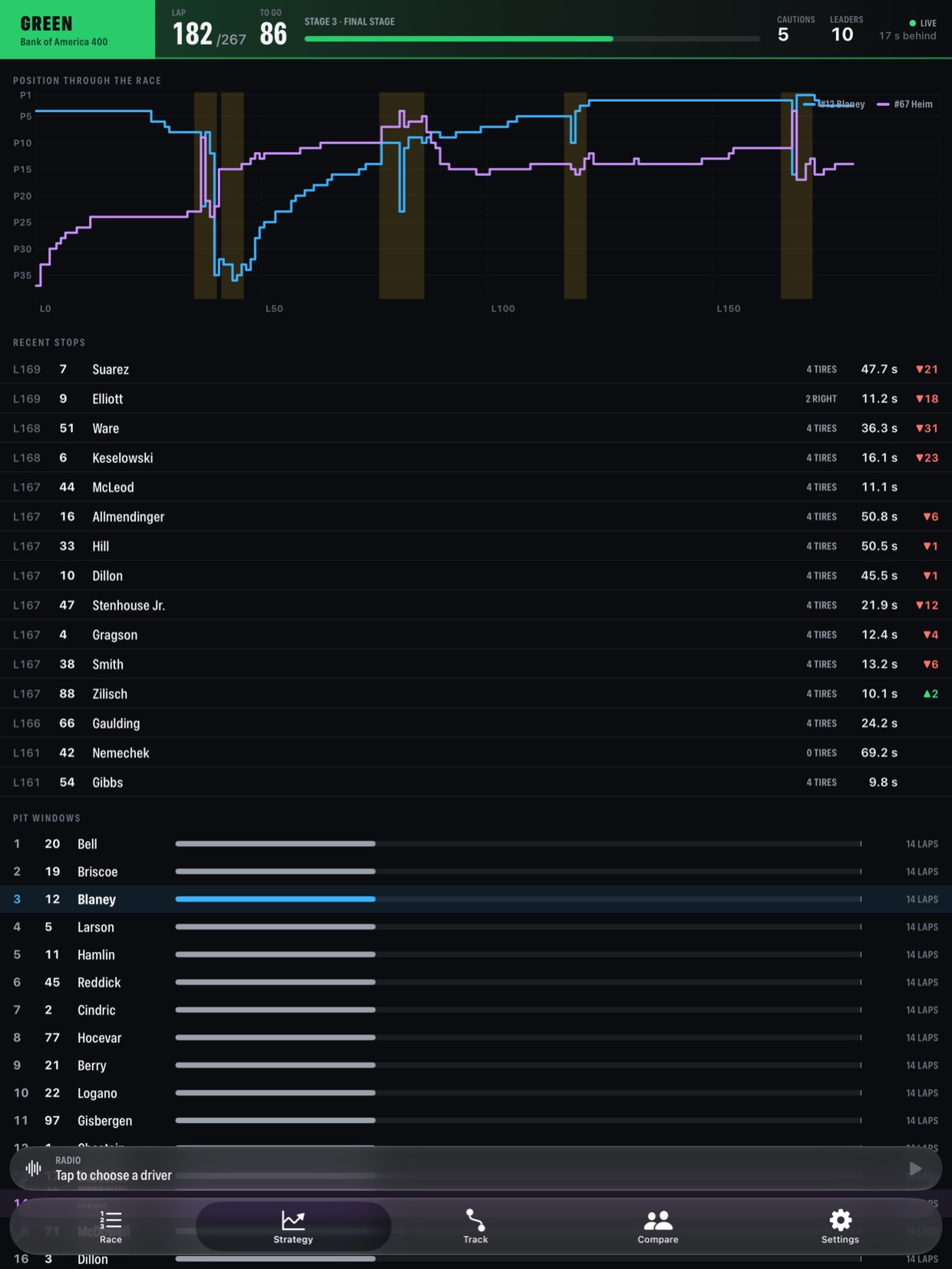Select Bell in pit windows
Image resolution: width=952 pixels, height=1269 pixels.
tap(476, 844)
